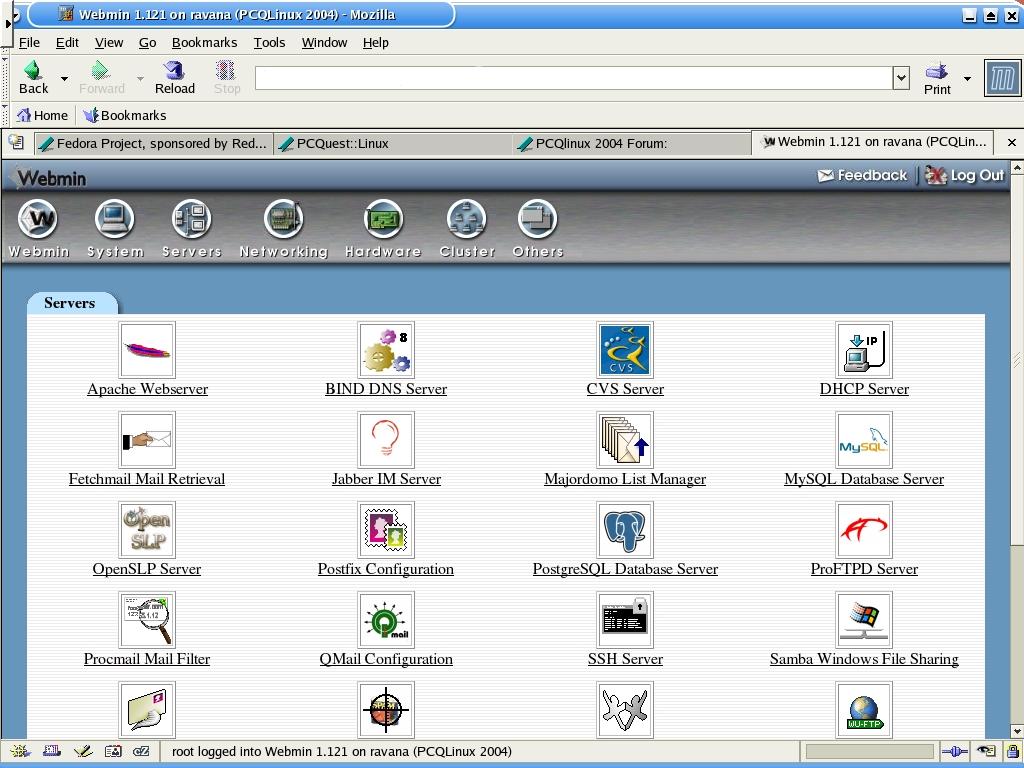Image resolution: width=1024 pixels, height=768 pixels.
Task: Expand the Back history dropdown arrow
Action: 64,78
